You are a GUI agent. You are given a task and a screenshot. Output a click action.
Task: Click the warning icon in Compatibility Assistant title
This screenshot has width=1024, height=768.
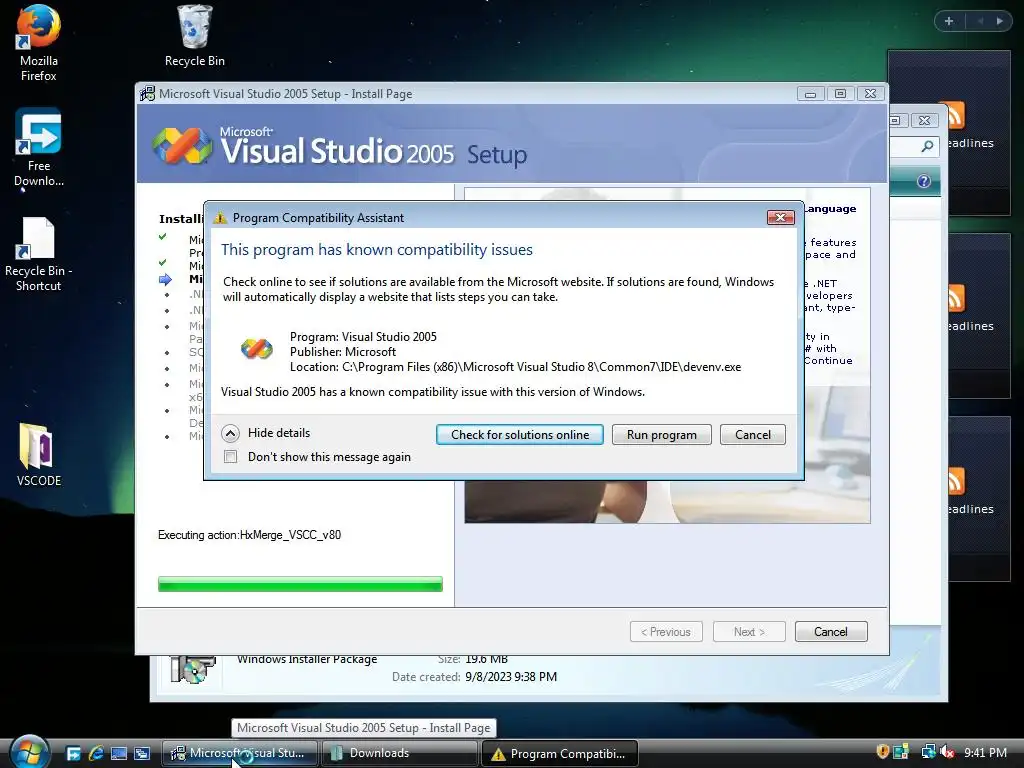pos(220,218)
